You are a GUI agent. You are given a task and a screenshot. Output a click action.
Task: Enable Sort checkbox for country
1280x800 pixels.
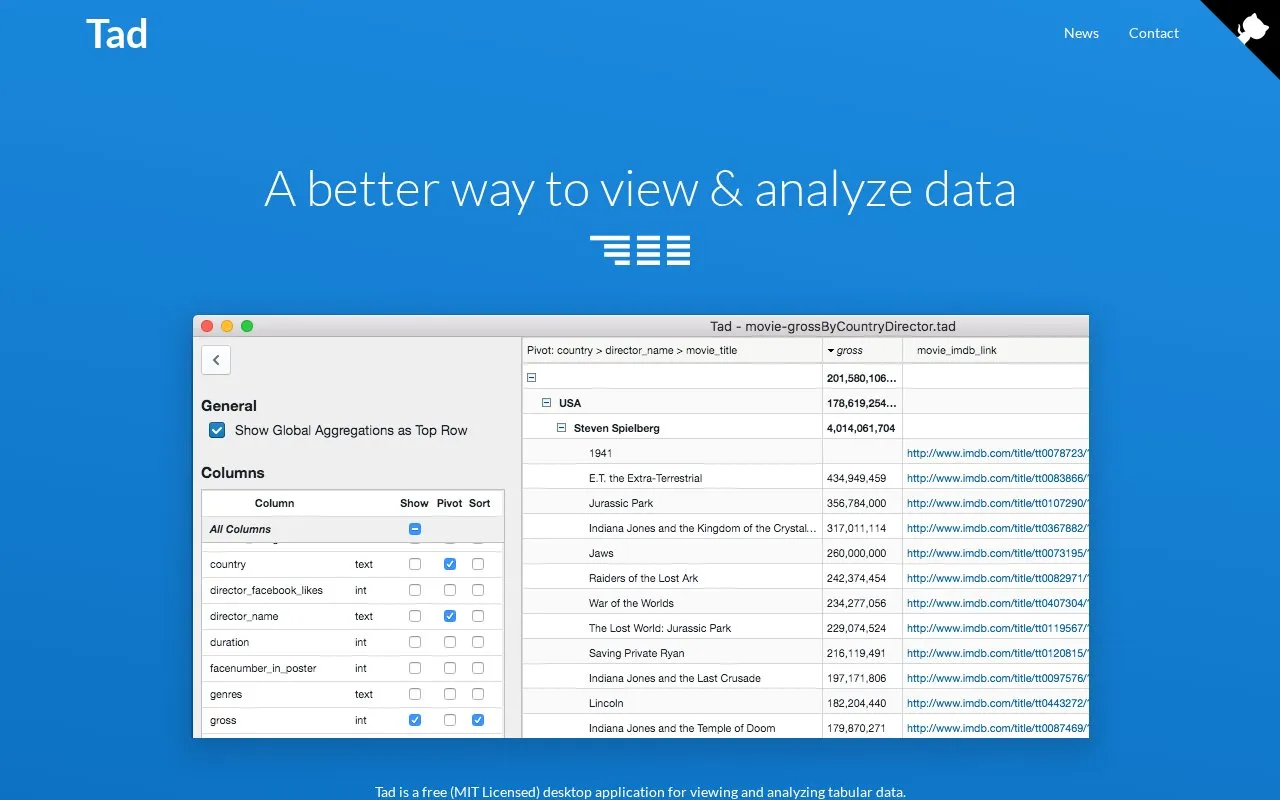(478, 564)
